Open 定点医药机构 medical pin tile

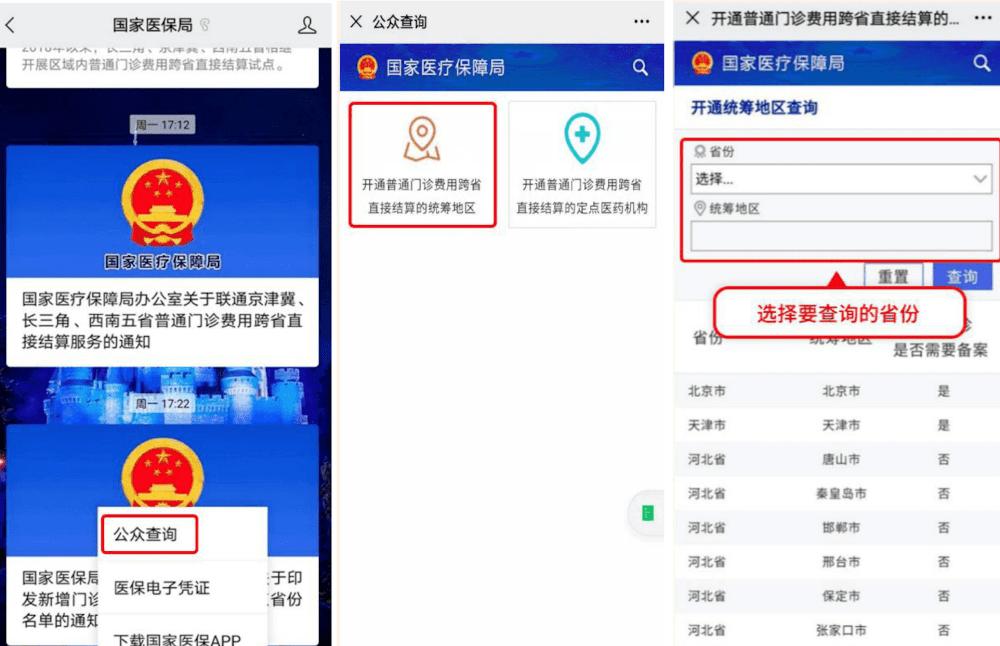[x=582, y=165]
